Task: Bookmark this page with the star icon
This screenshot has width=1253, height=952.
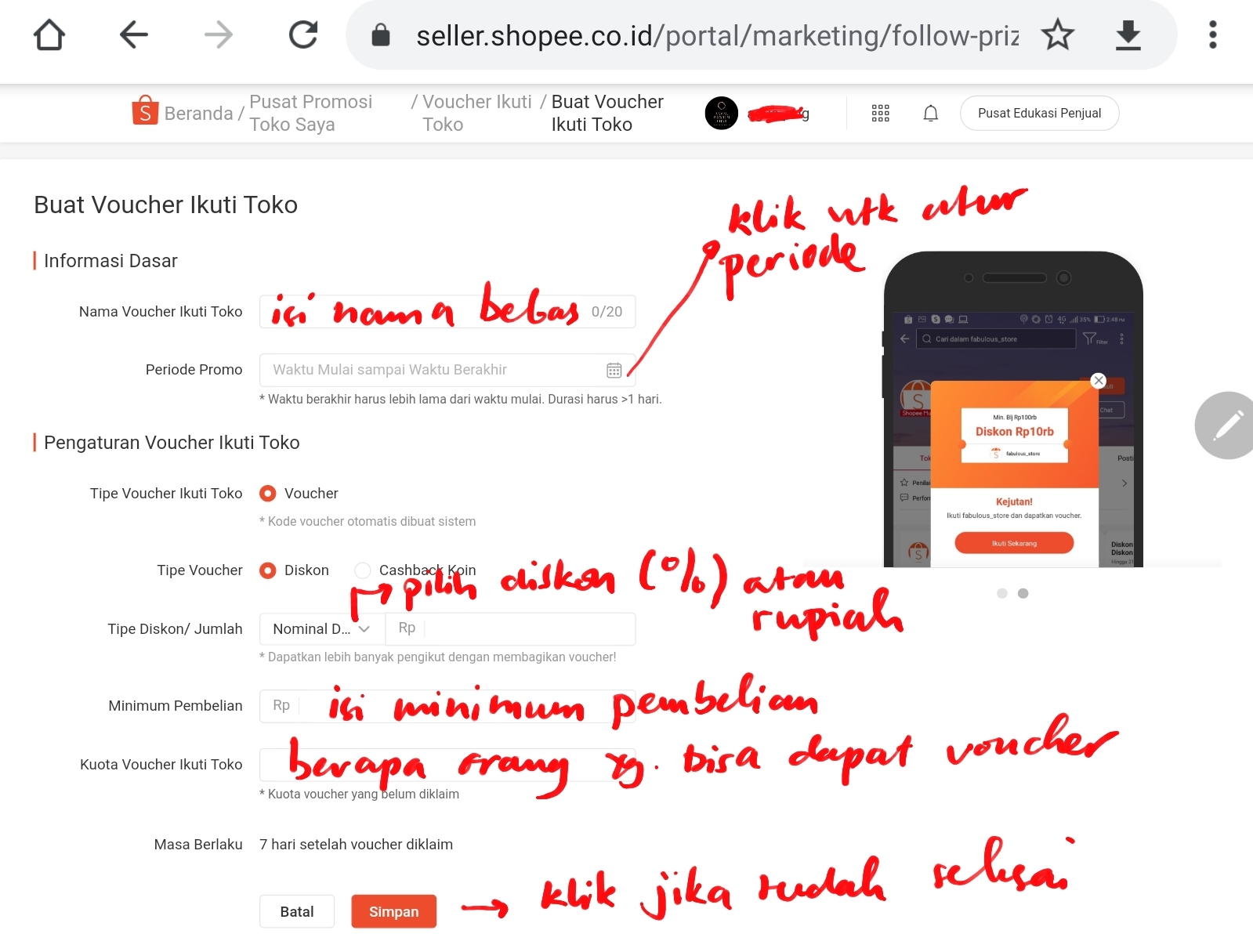Action: (x=1058, y=35)
